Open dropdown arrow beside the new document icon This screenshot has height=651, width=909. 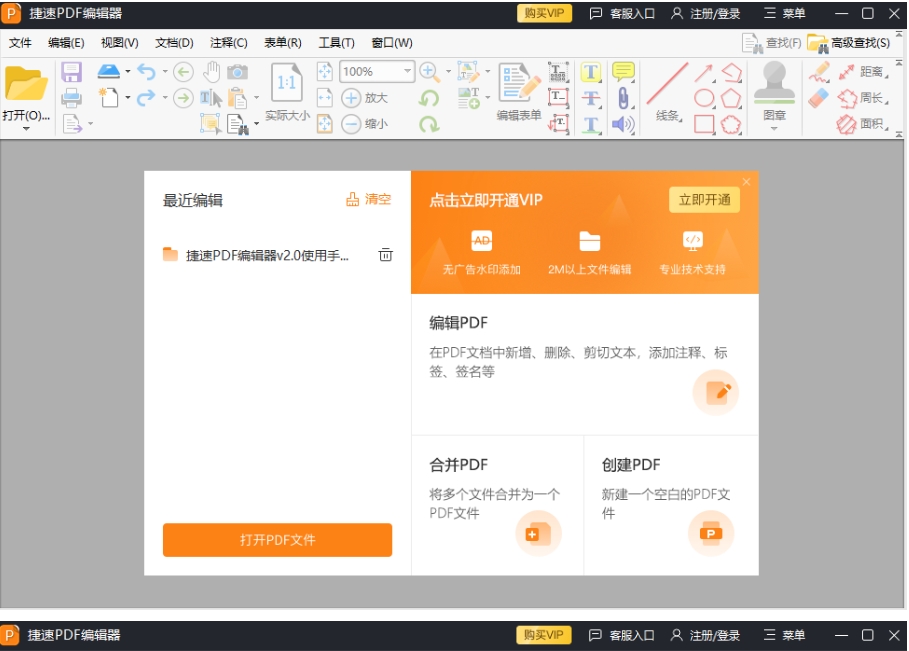128,97
